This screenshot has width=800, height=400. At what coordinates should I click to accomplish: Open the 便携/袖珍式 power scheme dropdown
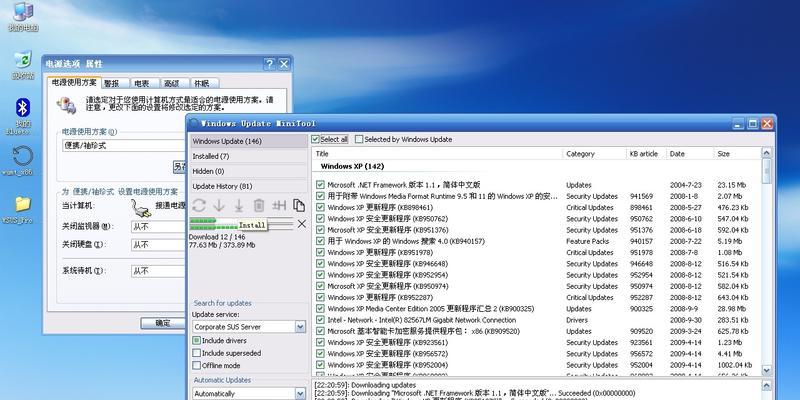[124, 145]
